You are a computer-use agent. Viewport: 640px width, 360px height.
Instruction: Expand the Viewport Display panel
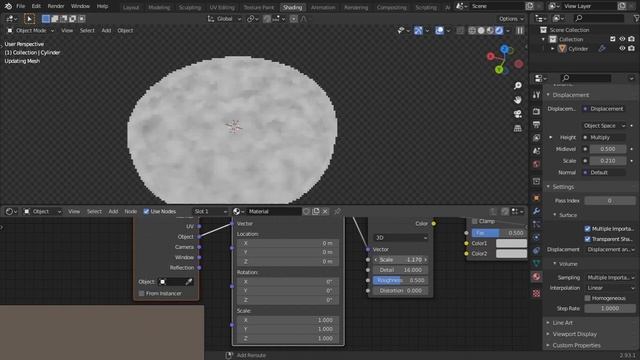coord(575,334)
